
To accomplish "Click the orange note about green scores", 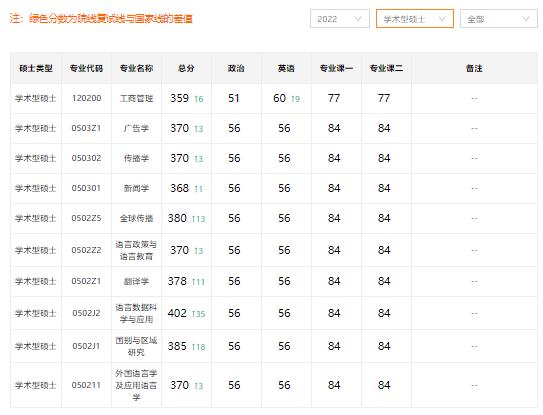I will tap(101, 18).
